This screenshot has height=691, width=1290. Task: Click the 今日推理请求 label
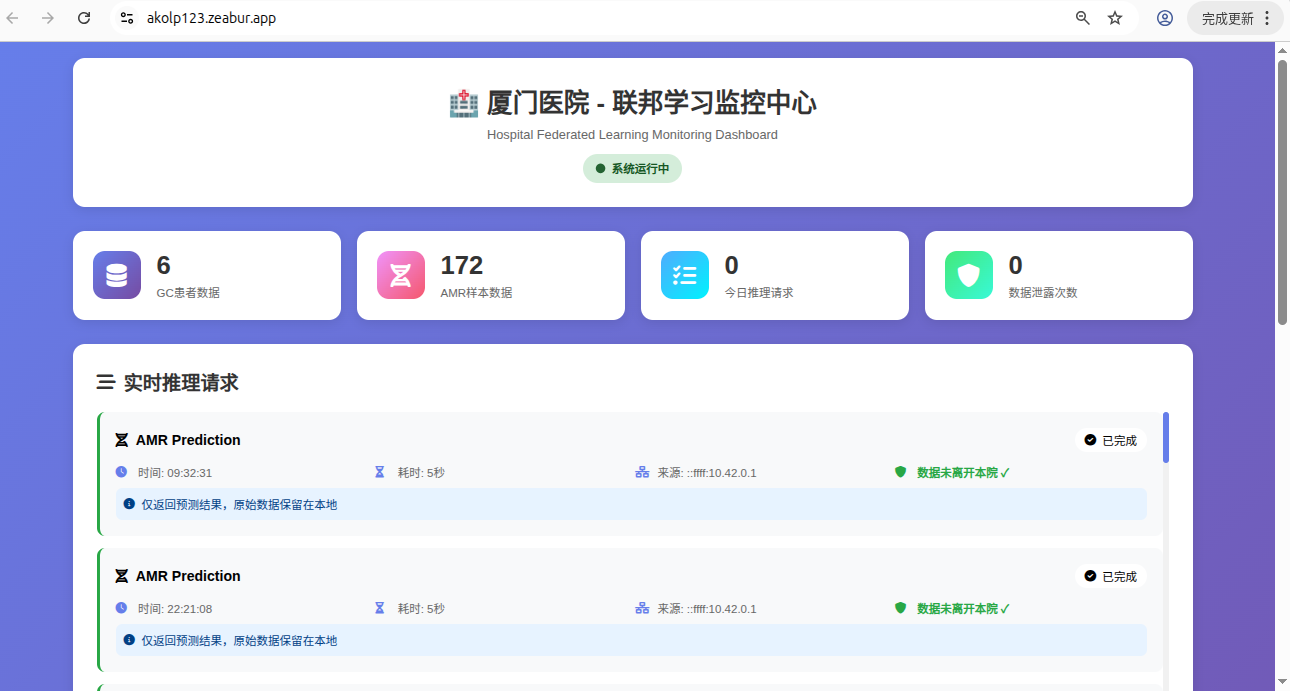coord(759,293)
